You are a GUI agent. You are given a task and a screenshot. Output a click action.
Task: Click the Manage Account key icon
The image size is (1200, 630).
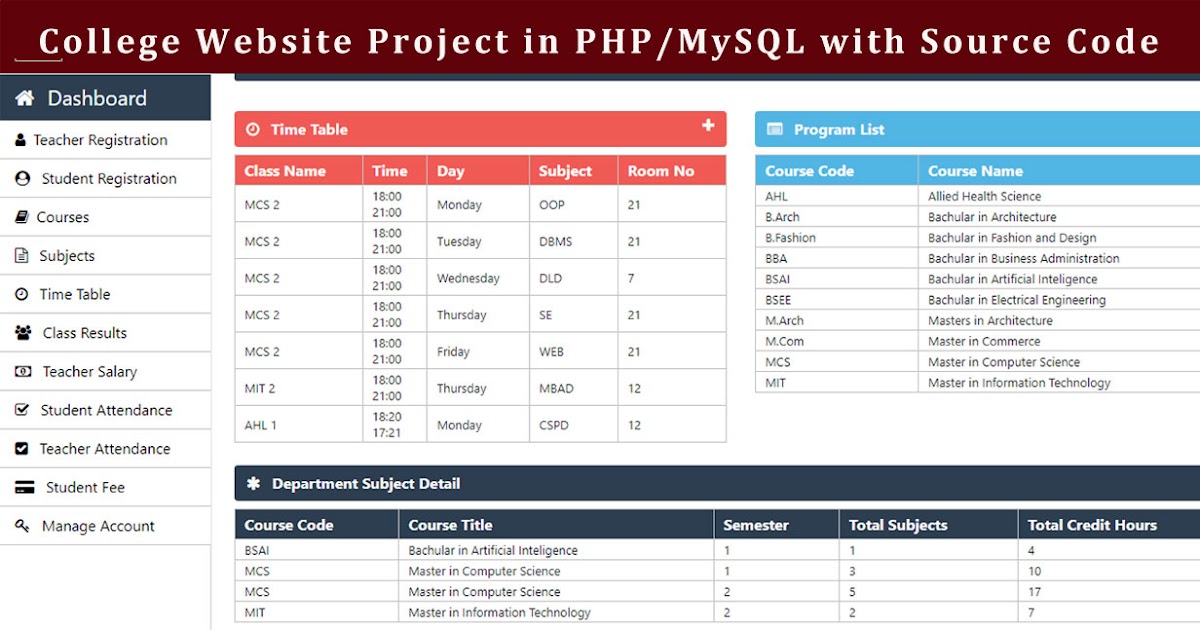coord(23,526)
